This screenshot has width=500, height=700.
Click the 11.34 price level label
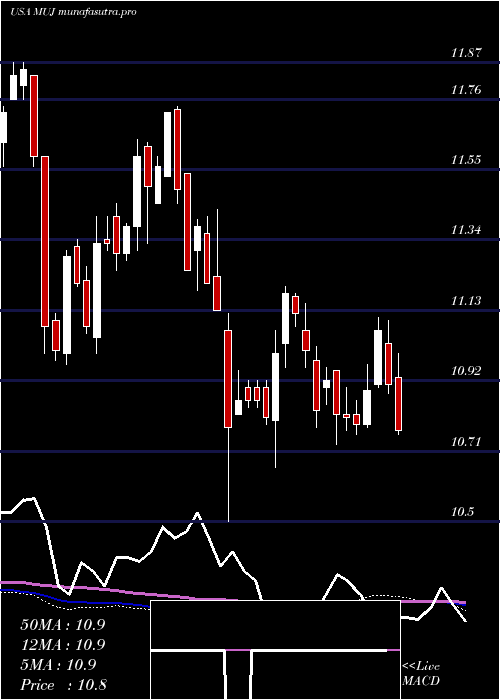pyautogui.click(x=466, y=230)
